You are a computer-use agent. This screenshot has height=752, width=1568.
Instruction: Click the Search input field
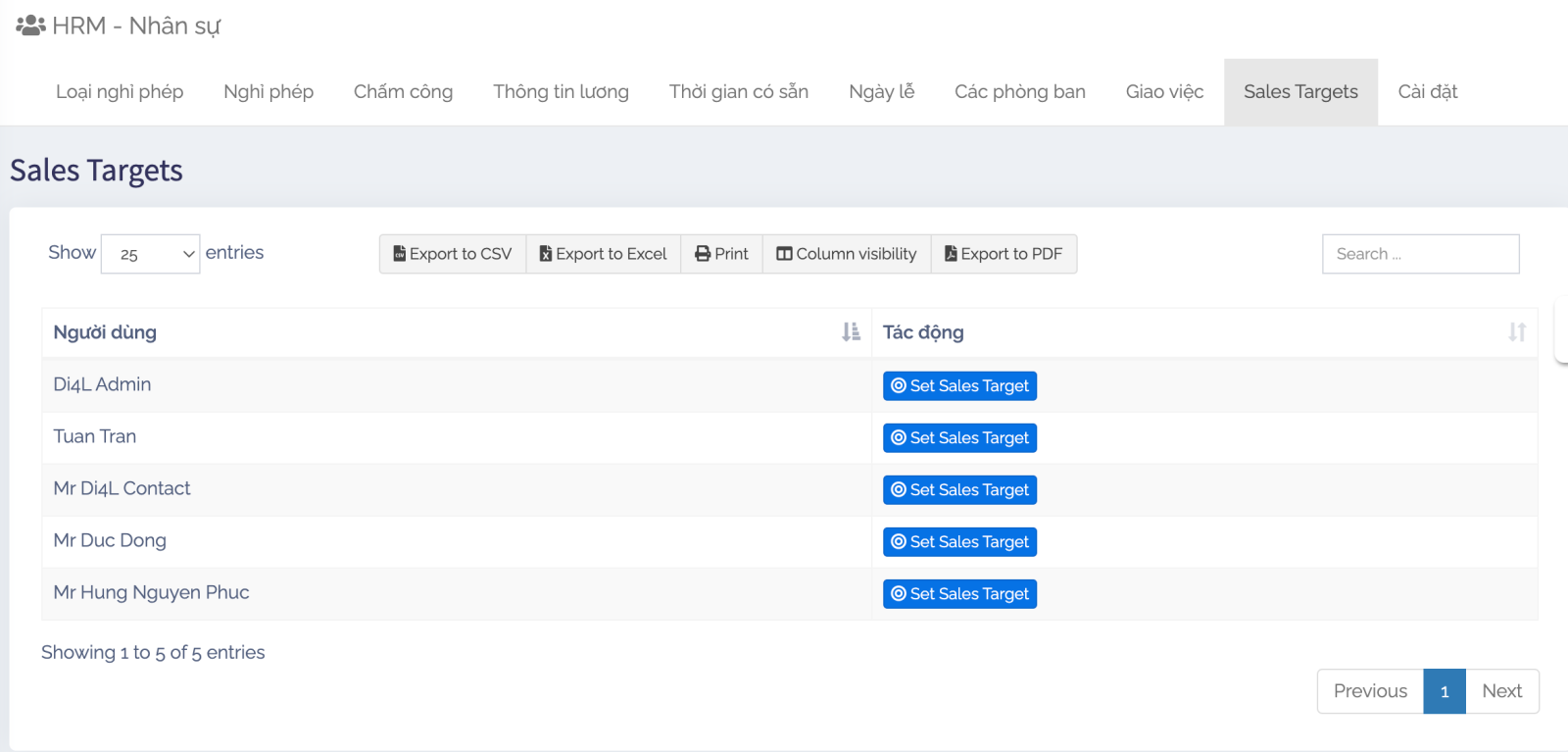pos(1420,254)
